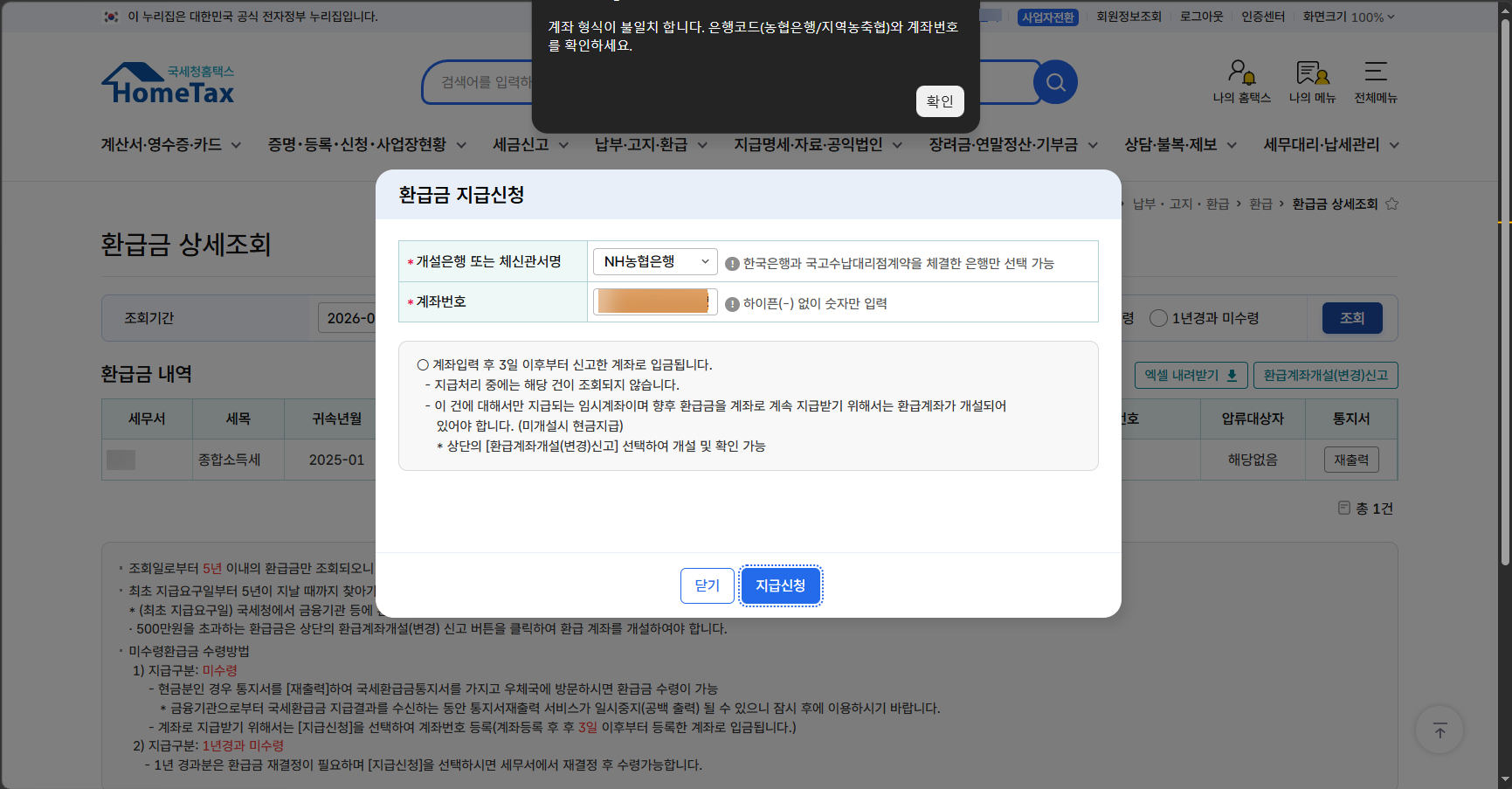Click the 통지서 column header
1512x789 pixels.
tap(1351, 419)
